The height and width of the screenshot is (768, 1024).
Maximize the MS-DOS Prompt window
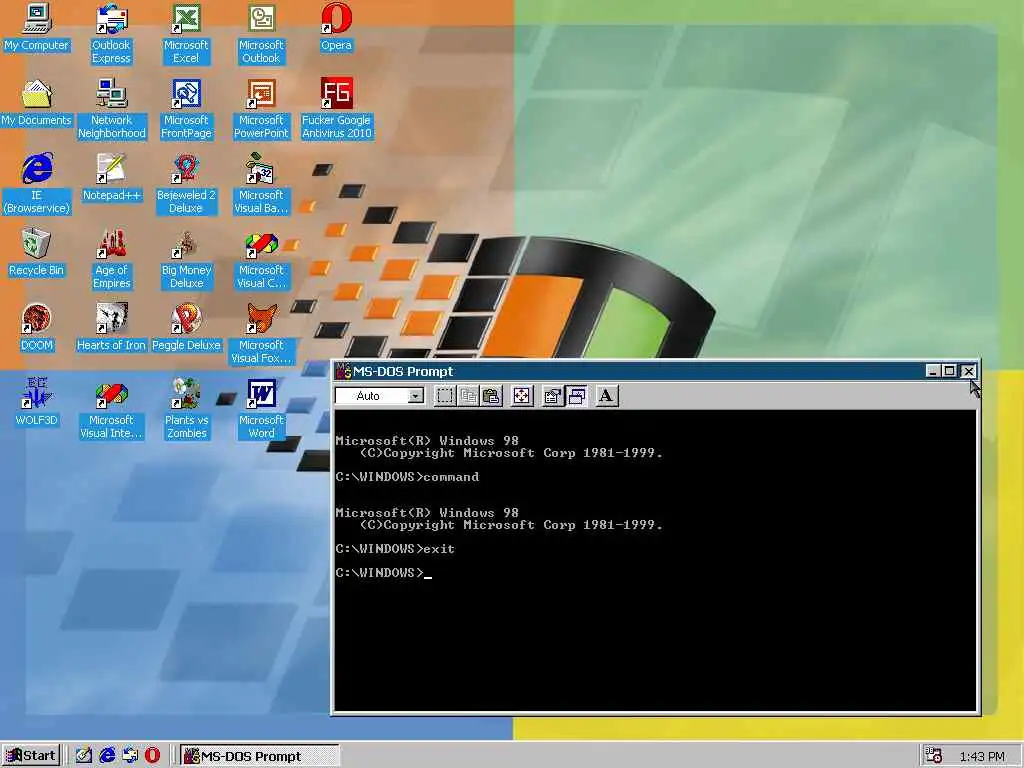(949, 372)
